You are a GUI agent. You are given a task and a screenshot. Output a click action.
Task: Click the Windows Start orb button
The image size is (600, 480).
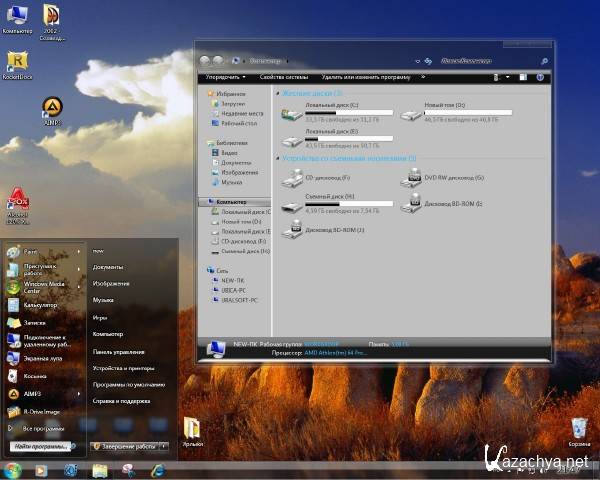coord(13,469)
